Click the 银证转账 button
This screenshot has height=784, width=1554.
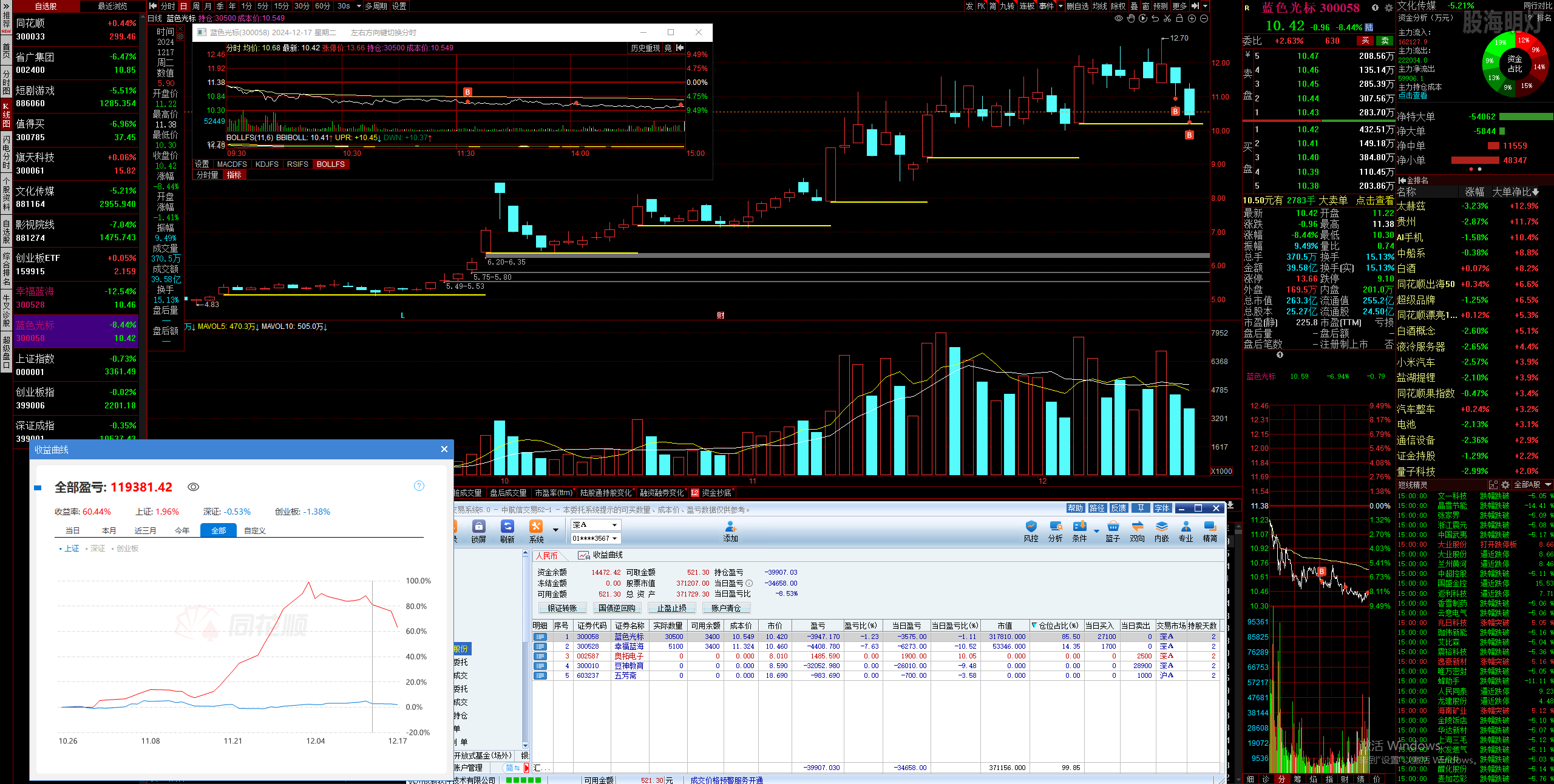(x=562, y=608)
